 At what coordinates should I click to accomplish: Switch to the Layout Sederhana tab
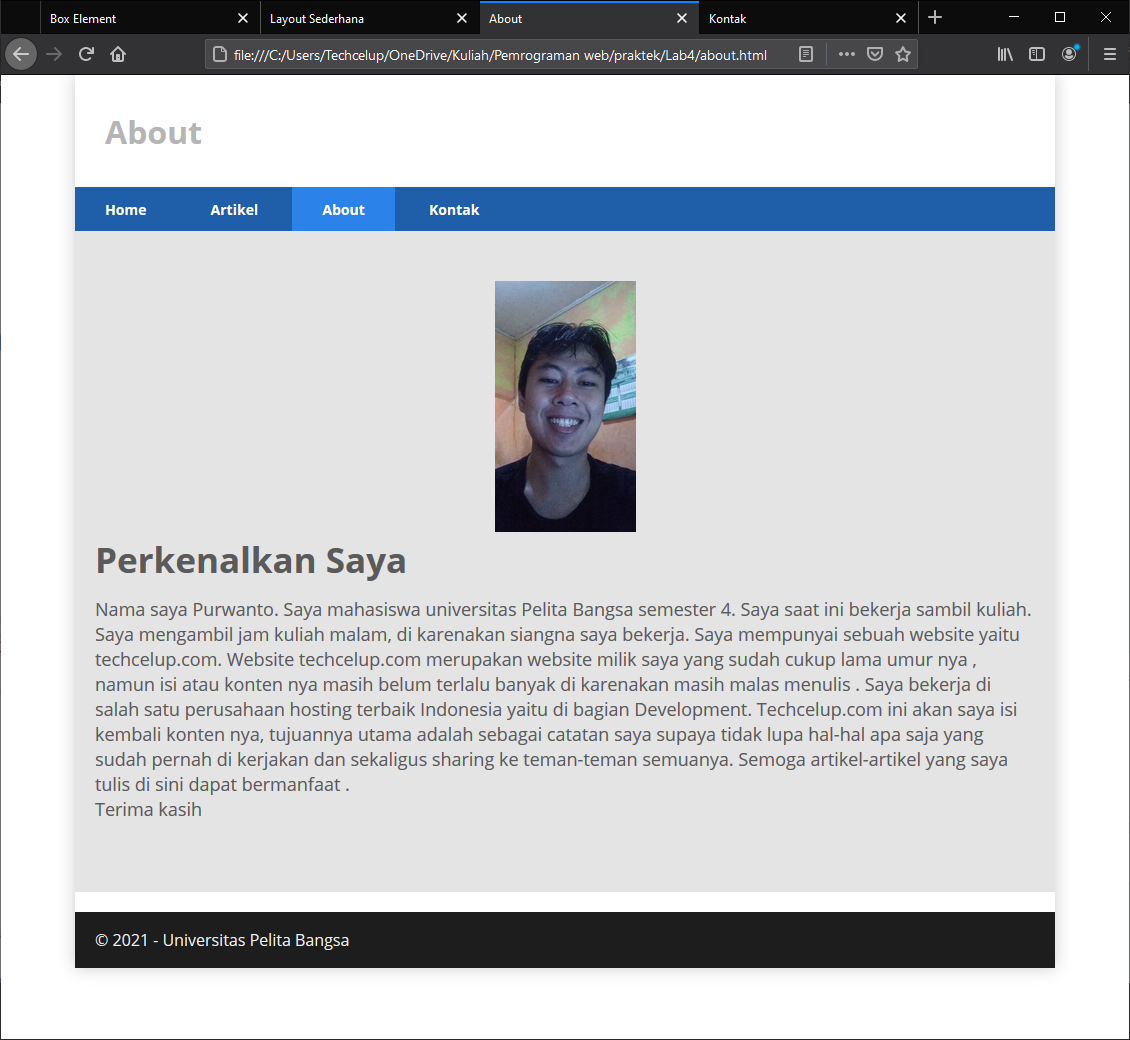(x=340, y=18)
